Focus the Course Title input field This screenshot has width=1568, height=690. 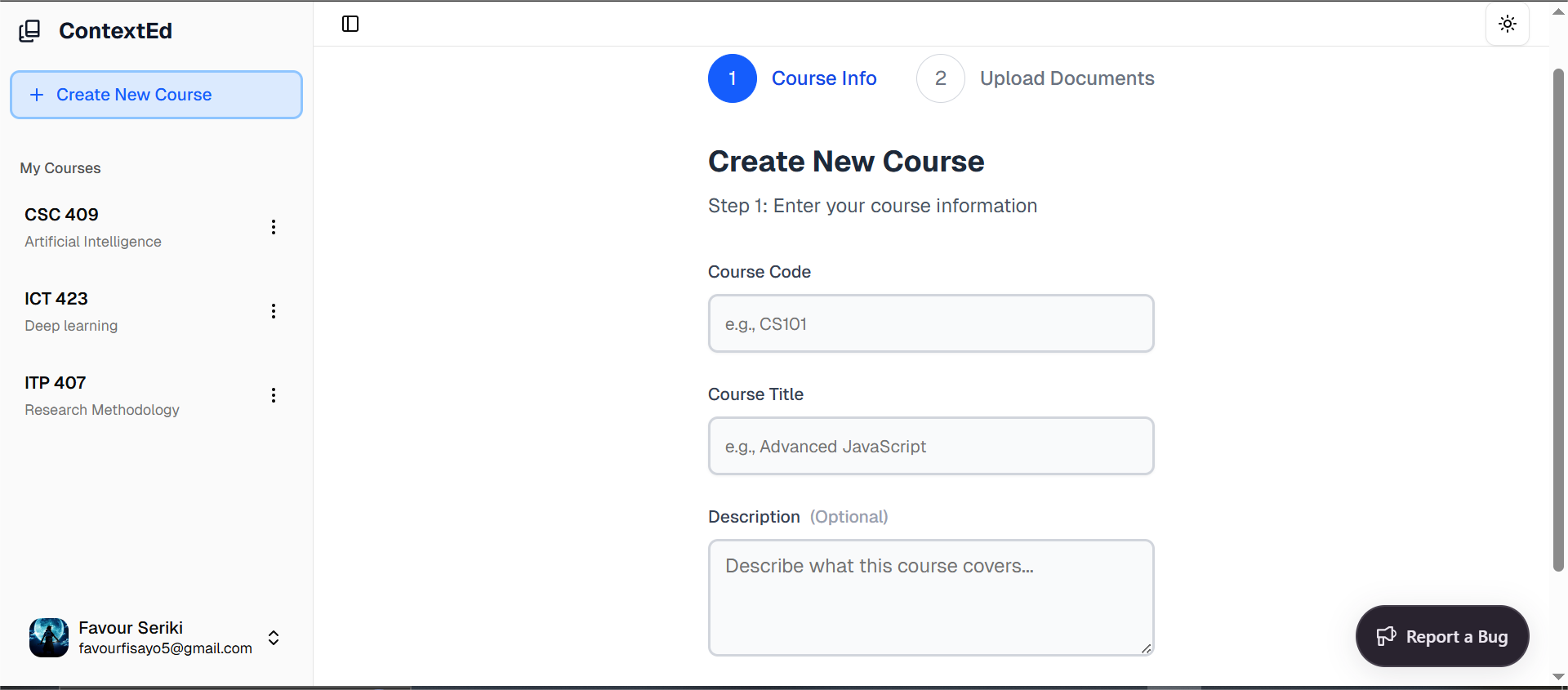[931, 446]
